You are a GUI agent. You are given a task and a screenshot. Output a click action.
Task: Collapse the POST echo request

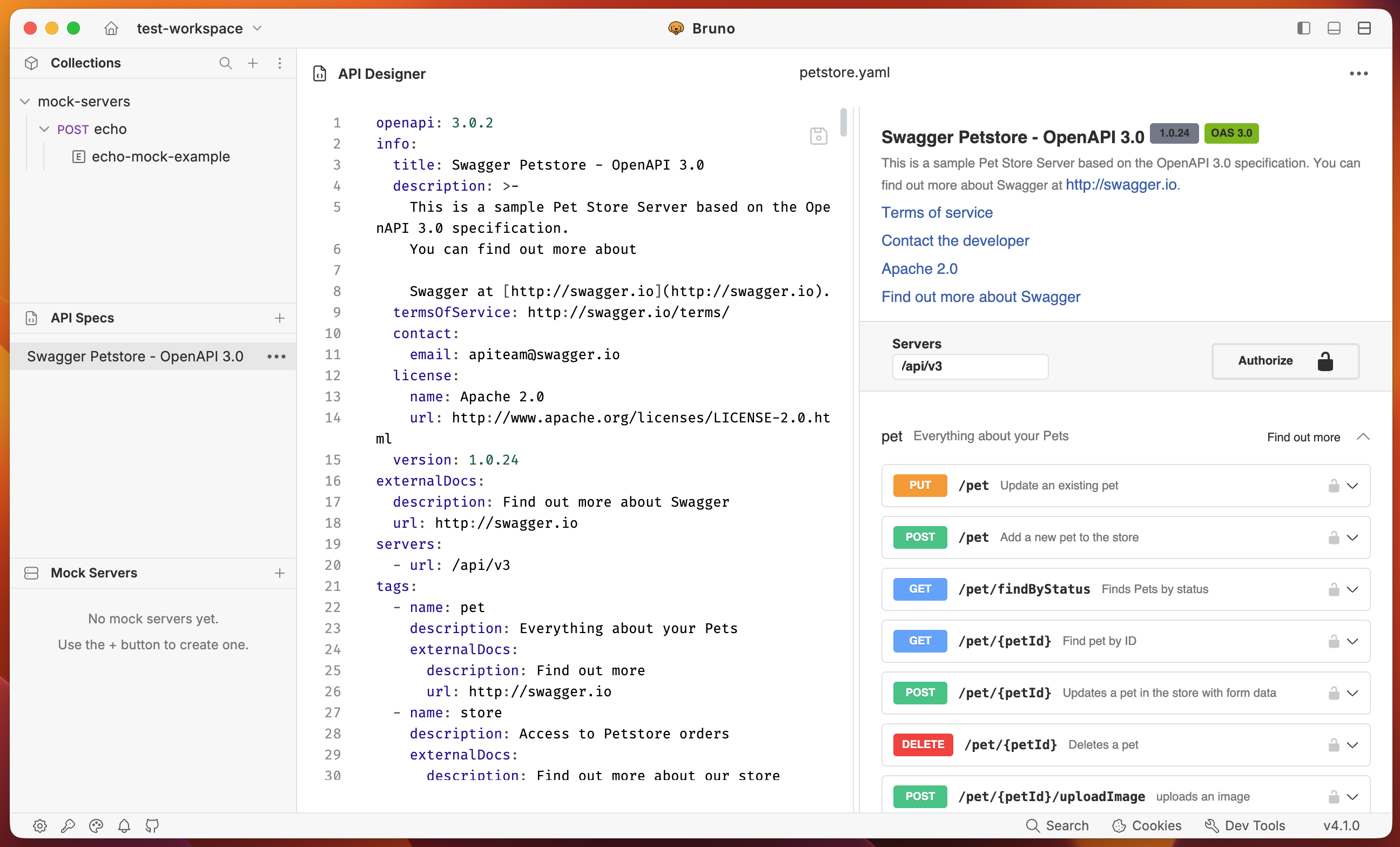pyautogui.click(x=44, y=130)
